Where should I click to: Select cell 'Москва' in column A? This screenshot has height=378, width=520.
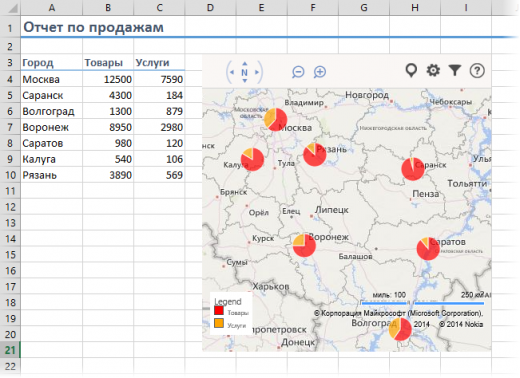pos(52,79)
